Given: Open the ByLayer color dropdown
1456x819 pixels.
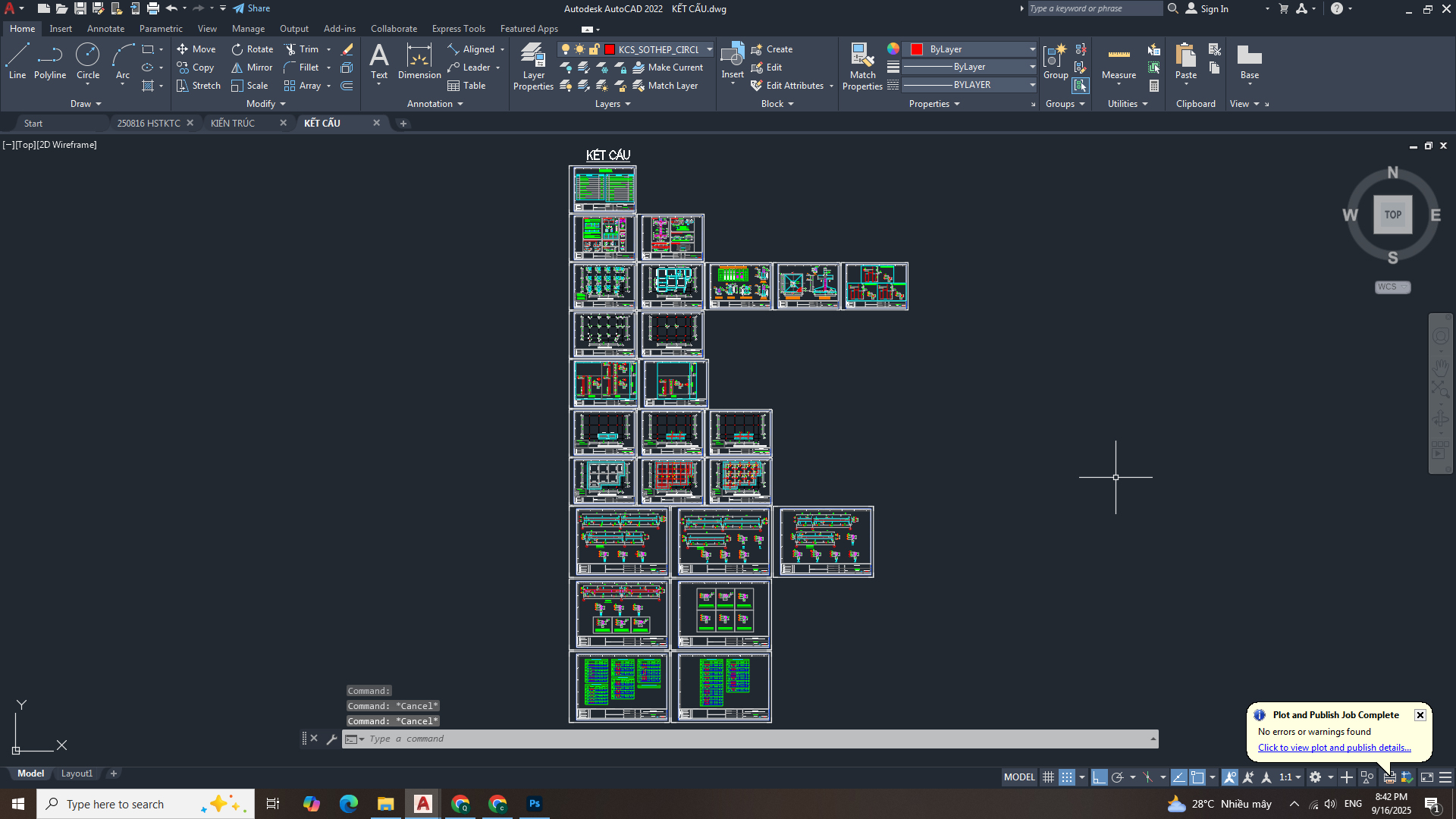Looking at the screenshot, I should coord(1032,49).
